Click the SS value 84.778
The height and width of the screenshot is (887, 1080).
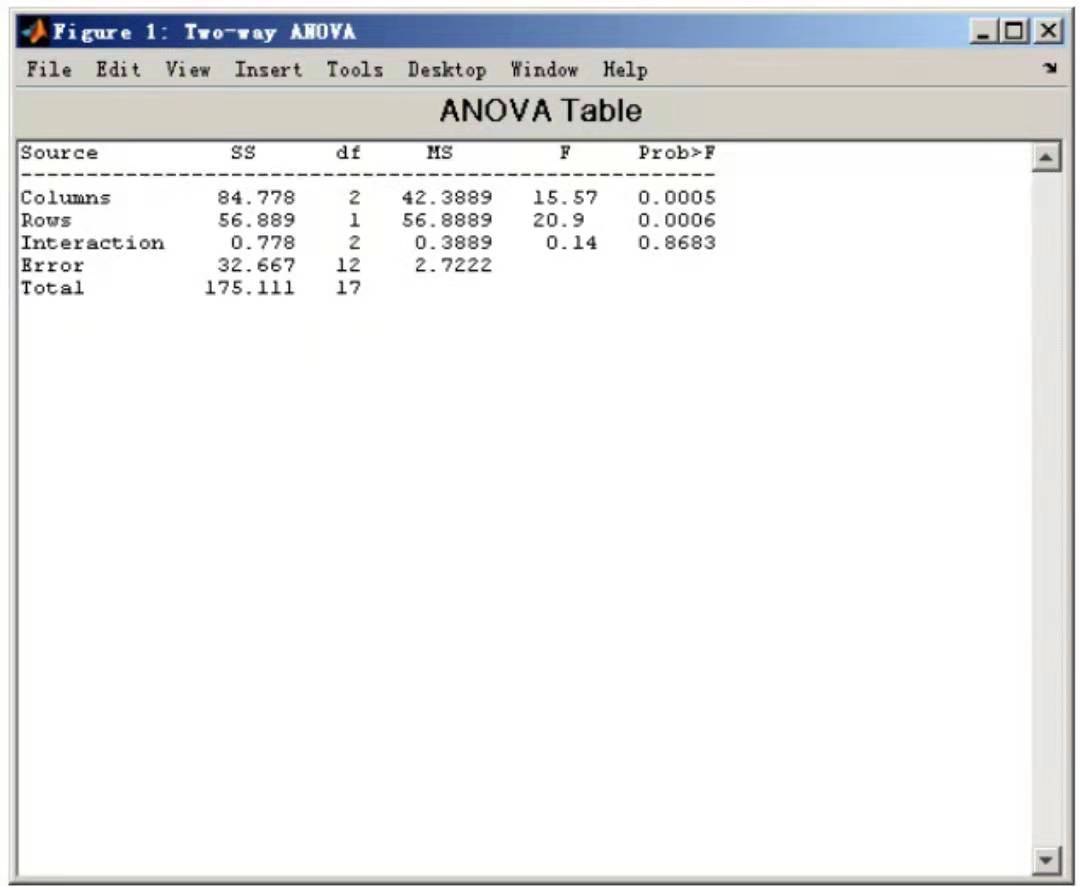click(256, 198)
